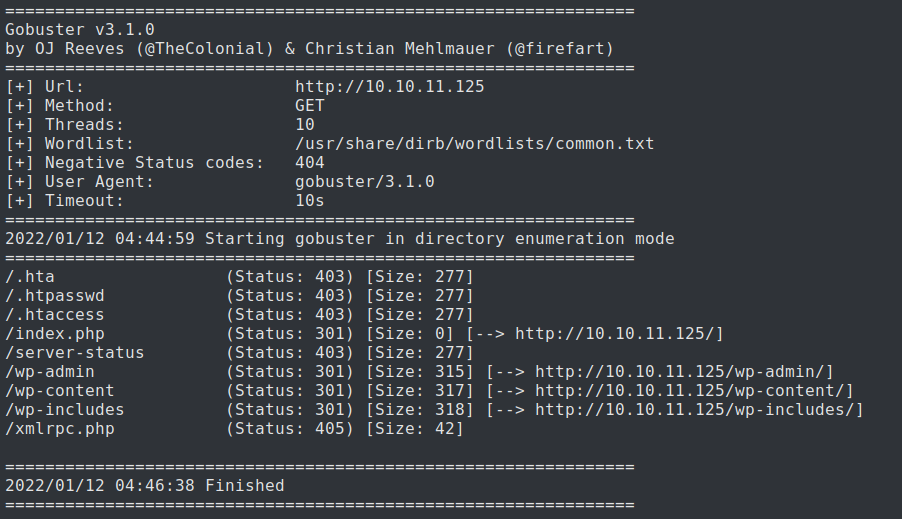
Task: Open the wp-admin redirect URL
Action: (684, 371)
